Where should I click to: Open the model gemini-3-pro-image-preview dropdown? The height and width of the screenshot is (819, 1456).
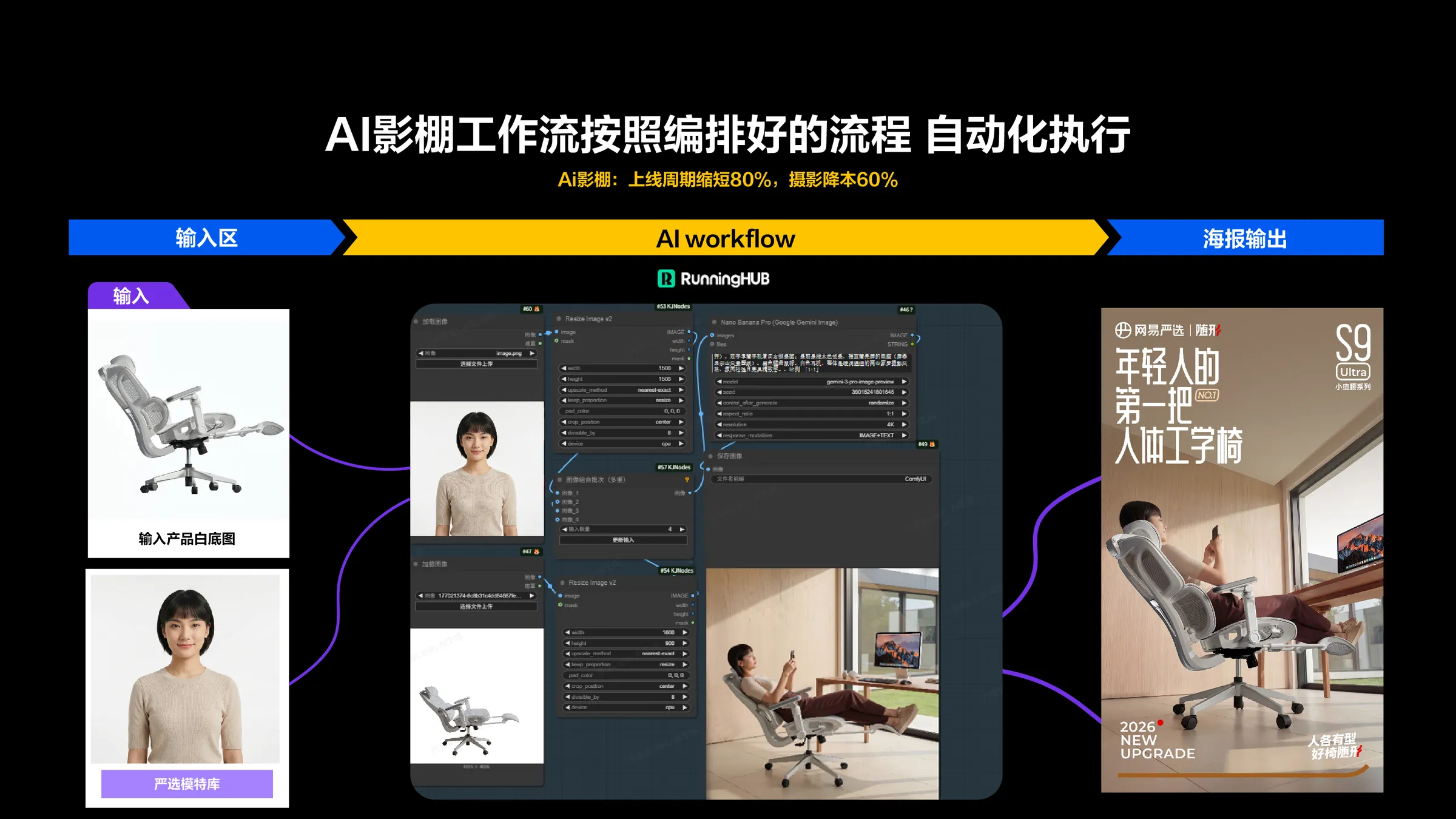811,382
